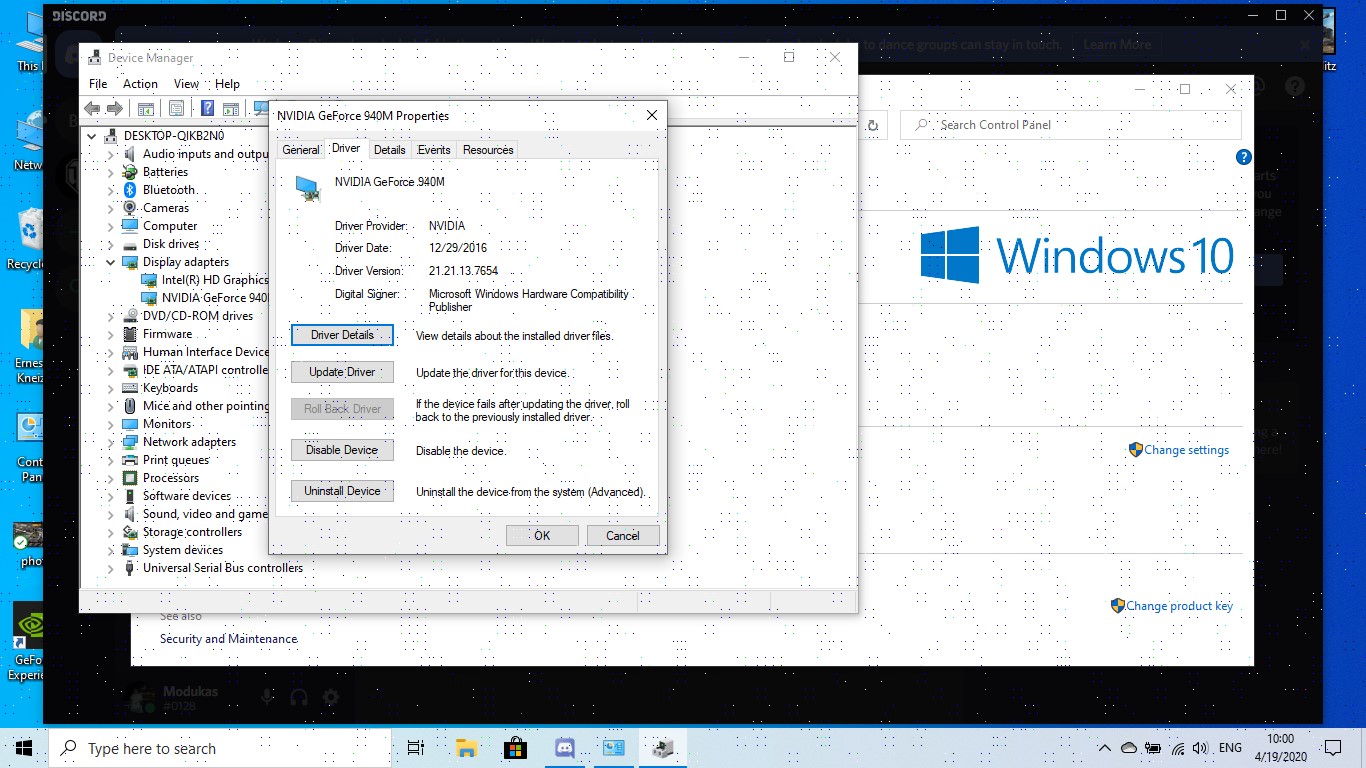Collapse the DESKTOP-QIKB2N0 root node
Viewport: 1366px width, 768px height.
(93, 136)
